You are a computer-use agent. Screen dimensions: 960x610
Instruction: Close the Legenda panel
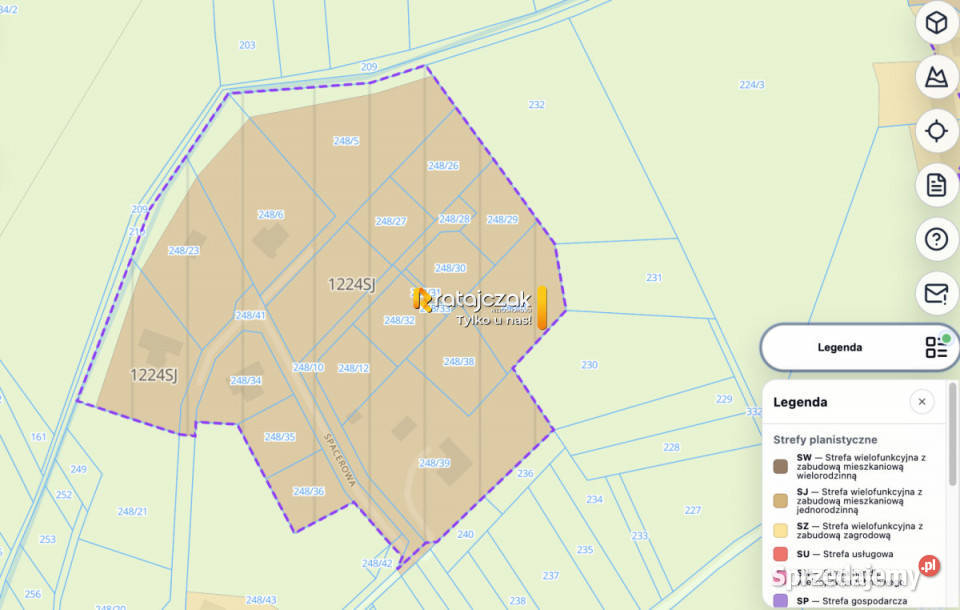pos(921,402)
